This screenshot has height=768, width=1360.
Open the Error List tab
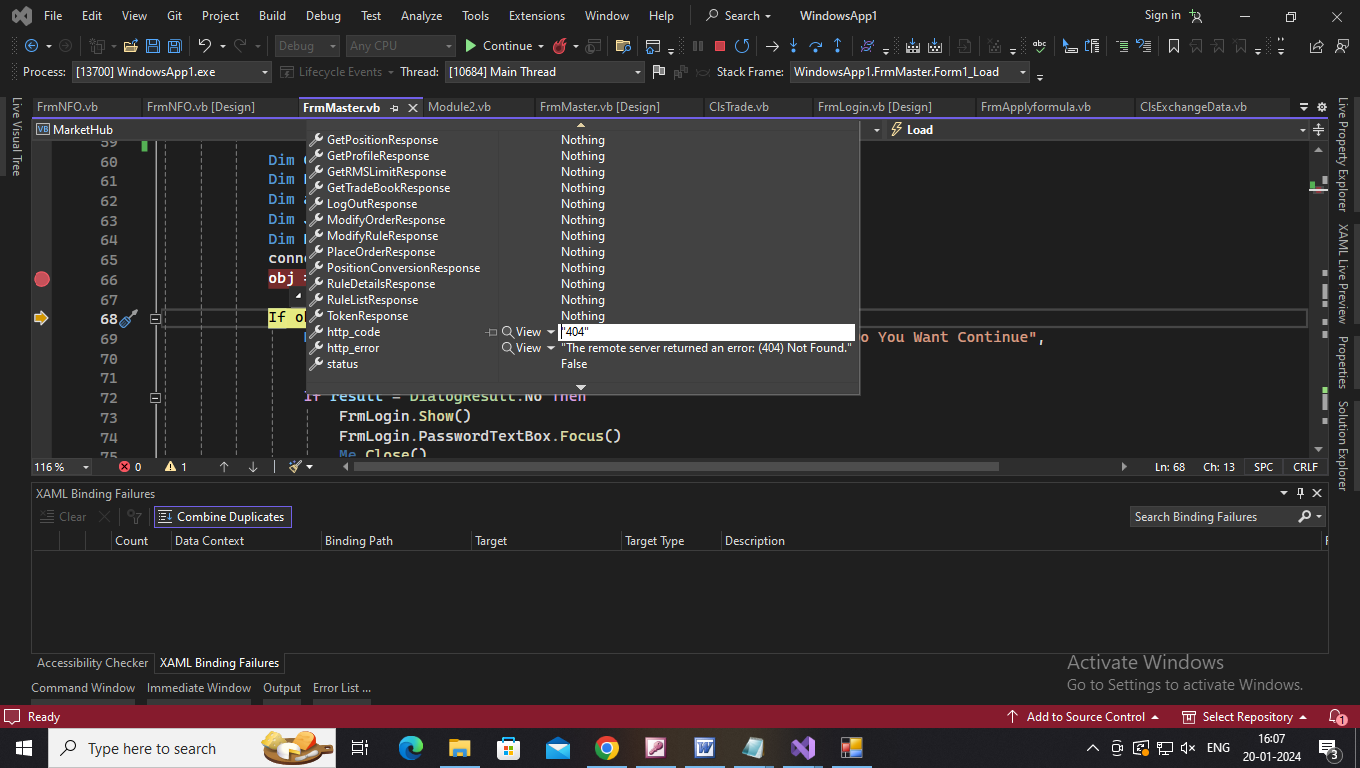pos(342,688)
